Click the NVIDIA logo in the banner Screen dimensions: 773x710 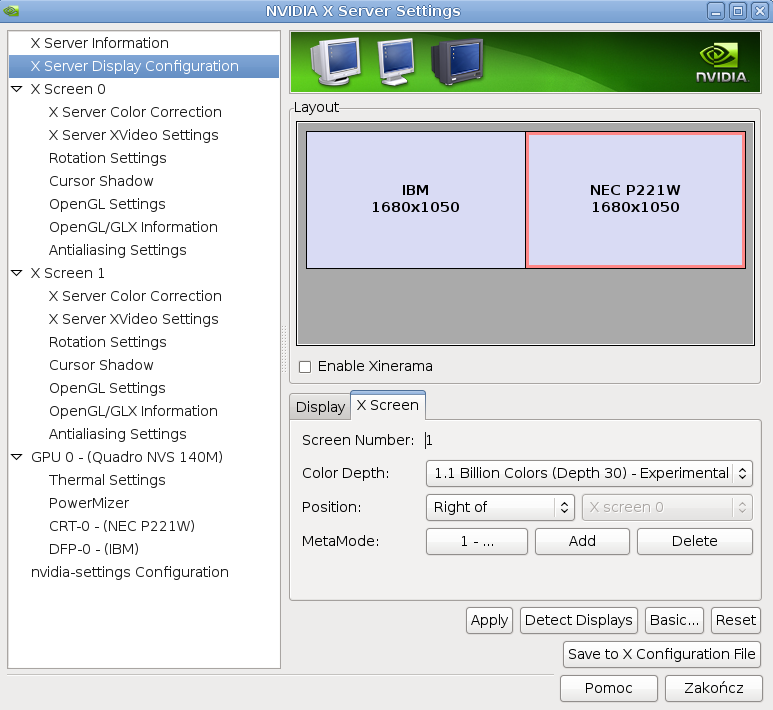coord(722,62)
